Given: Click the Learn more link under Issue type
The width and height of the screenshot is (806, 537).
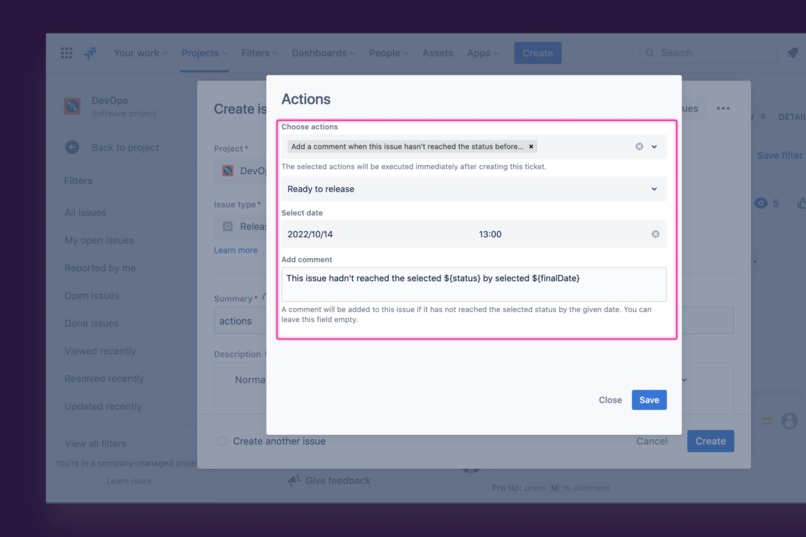Looking at the screenshot, I should pos(235,250).
